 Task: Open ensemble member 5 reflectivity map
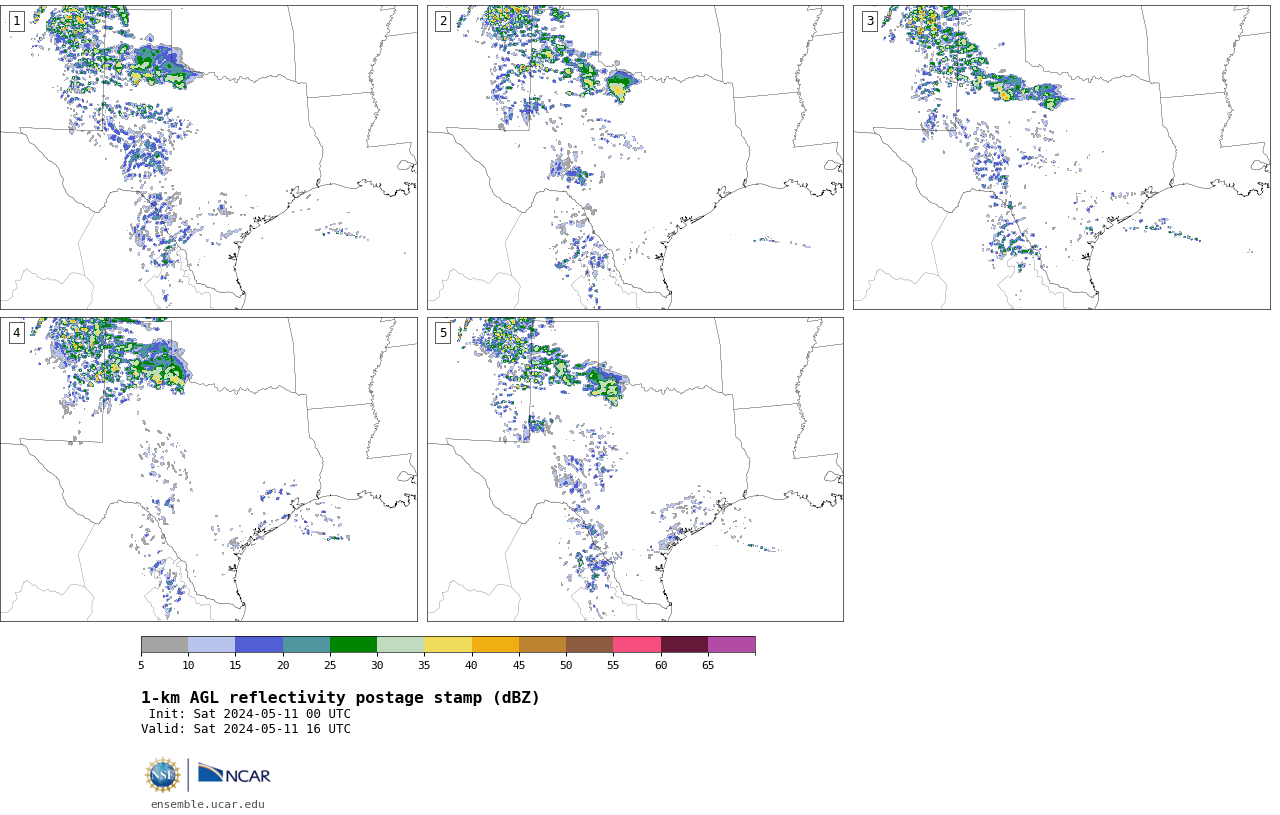635,469
